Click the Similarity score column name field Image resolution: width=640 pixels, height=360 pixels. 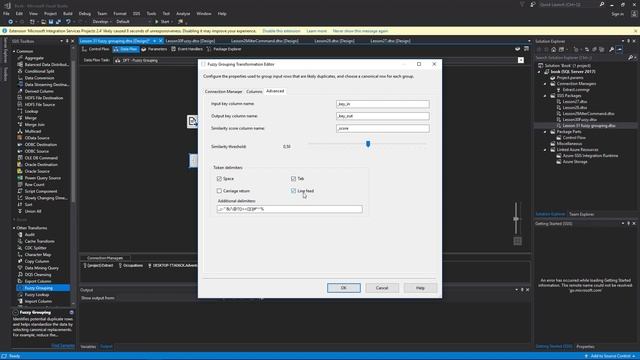[382, 128]
